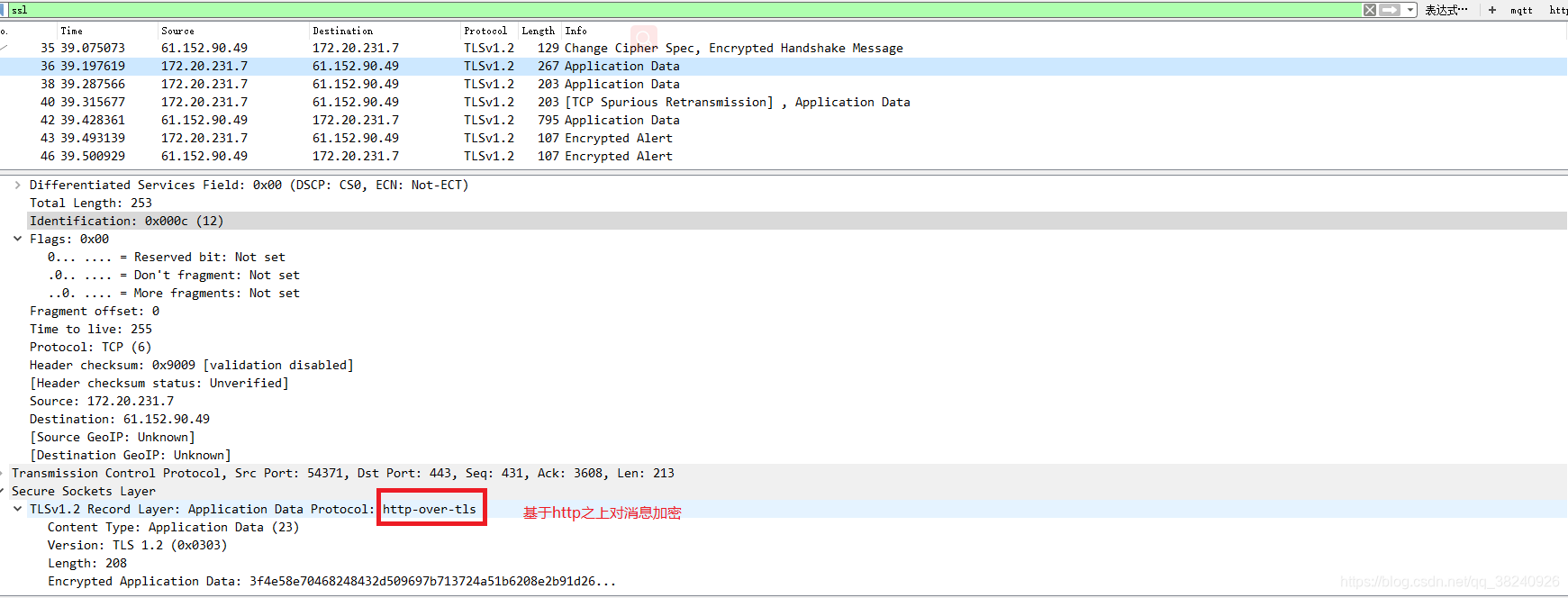Select the Don't fragment: Not set line

[173, 275]
